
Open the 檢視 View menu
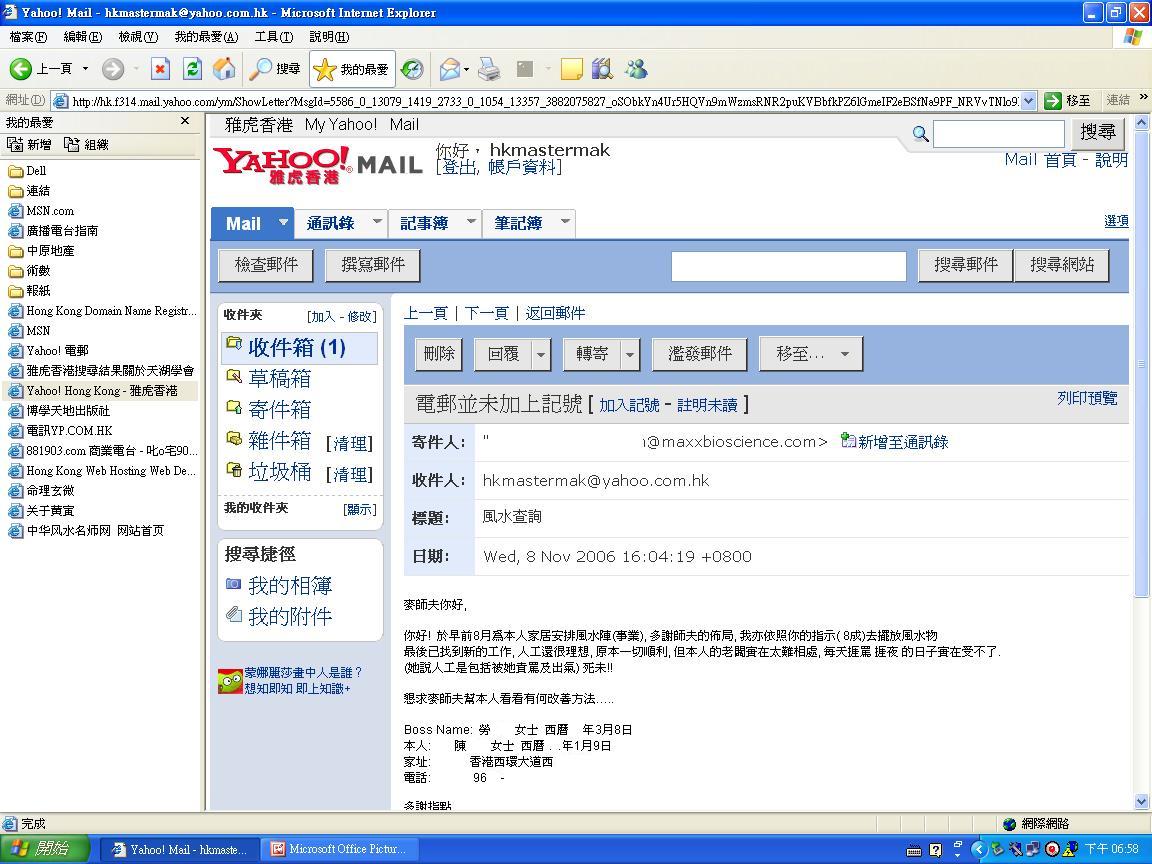(x=138, y=37)
